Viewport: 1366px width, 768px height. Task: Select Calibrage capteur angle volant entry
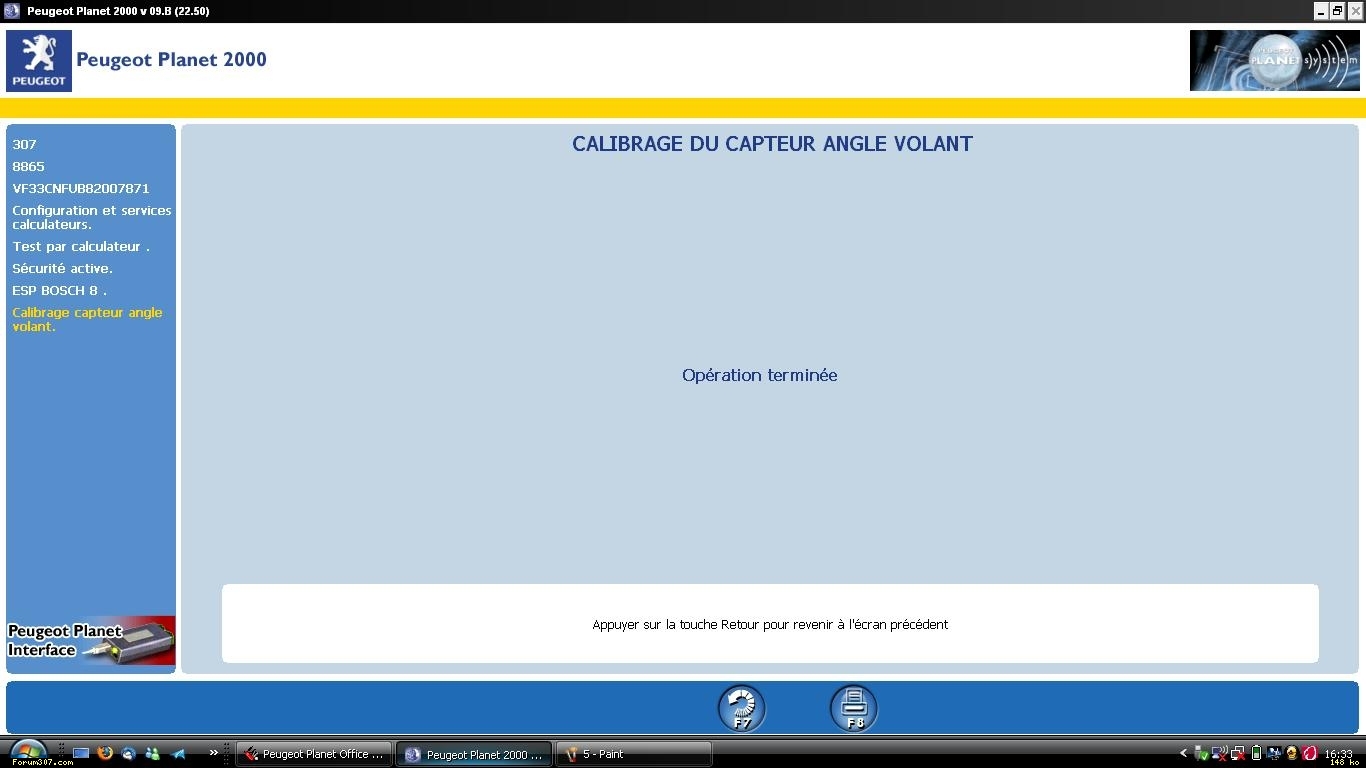point(87,319)
